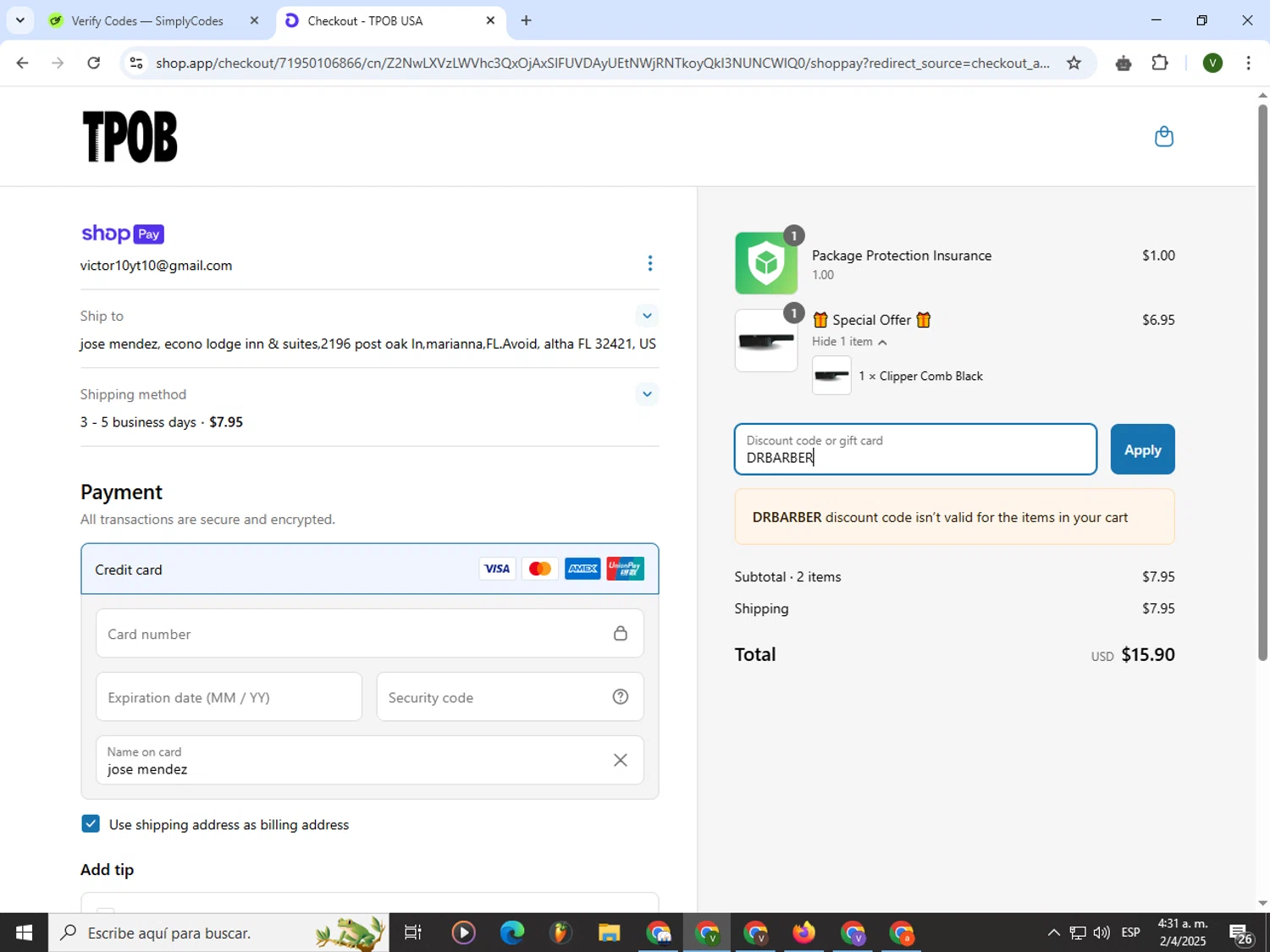The image size is (1270, 952).
Task: Click the Visa card logo
Action: pos(497,569)
